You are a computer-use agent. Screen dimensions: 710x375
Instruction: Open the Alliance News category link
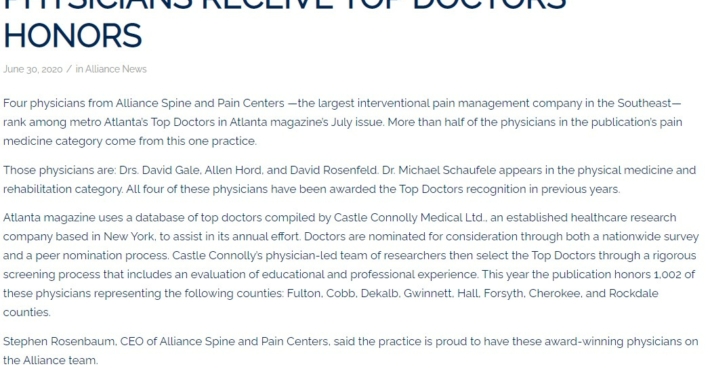tap(116, 69)
